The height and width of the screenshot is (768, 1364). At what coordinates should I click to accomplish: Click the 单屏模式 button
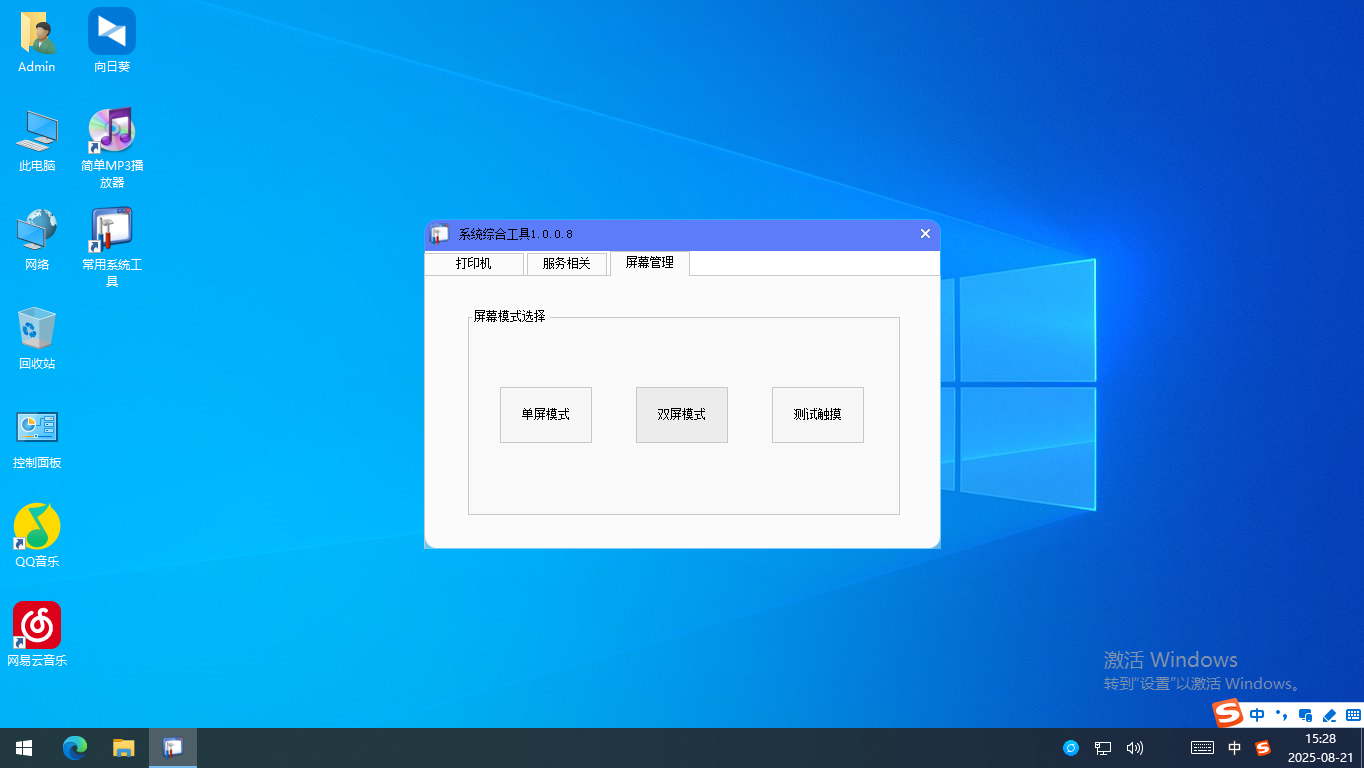tap(546, 415)
